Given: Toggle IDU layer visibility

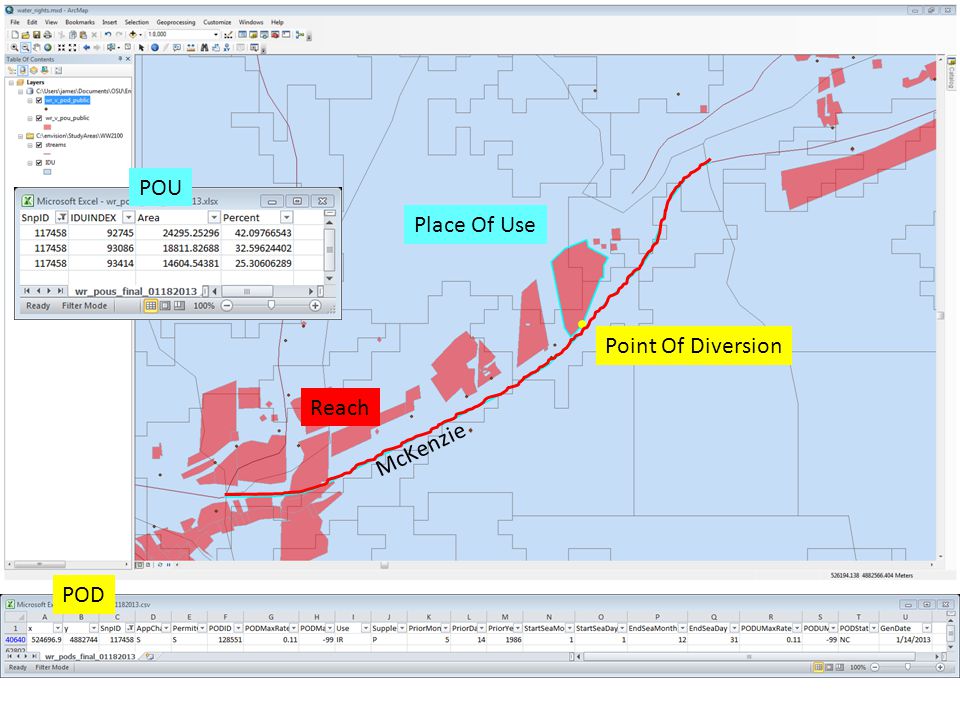Looking at the screenshot, I should (x=39, y=163).
